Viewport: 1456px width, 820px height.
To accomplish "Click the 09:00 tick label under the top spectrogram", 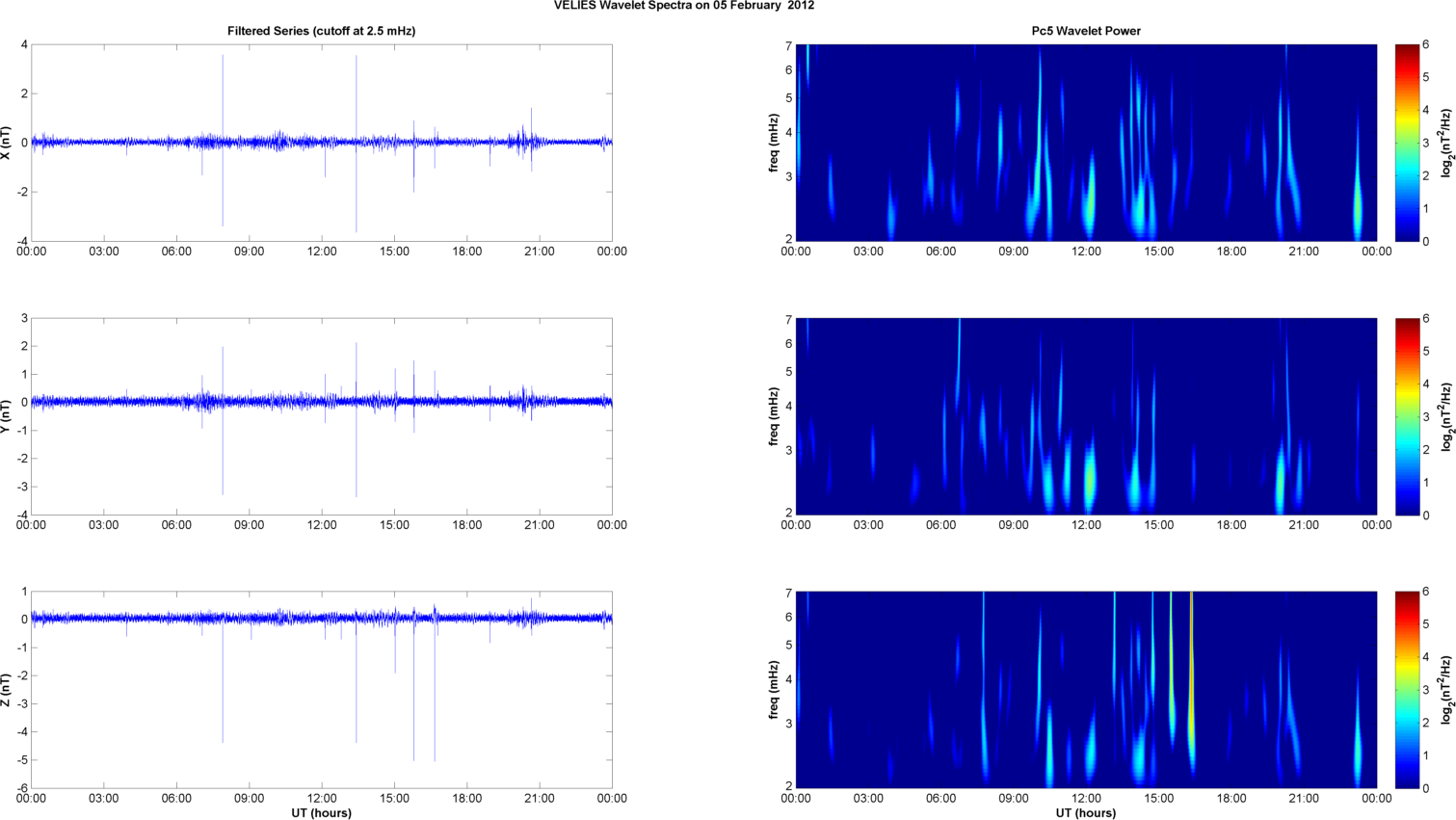I will click(1014, 251).
